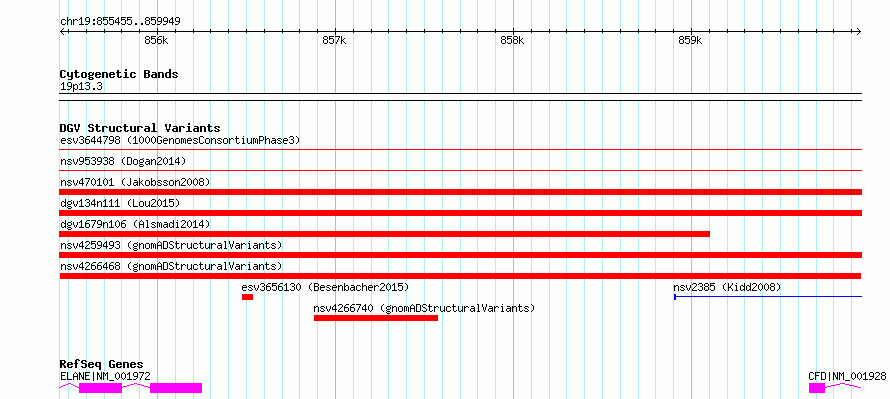
Task: Select the red bar under dgv134n111
Action: 461,213
